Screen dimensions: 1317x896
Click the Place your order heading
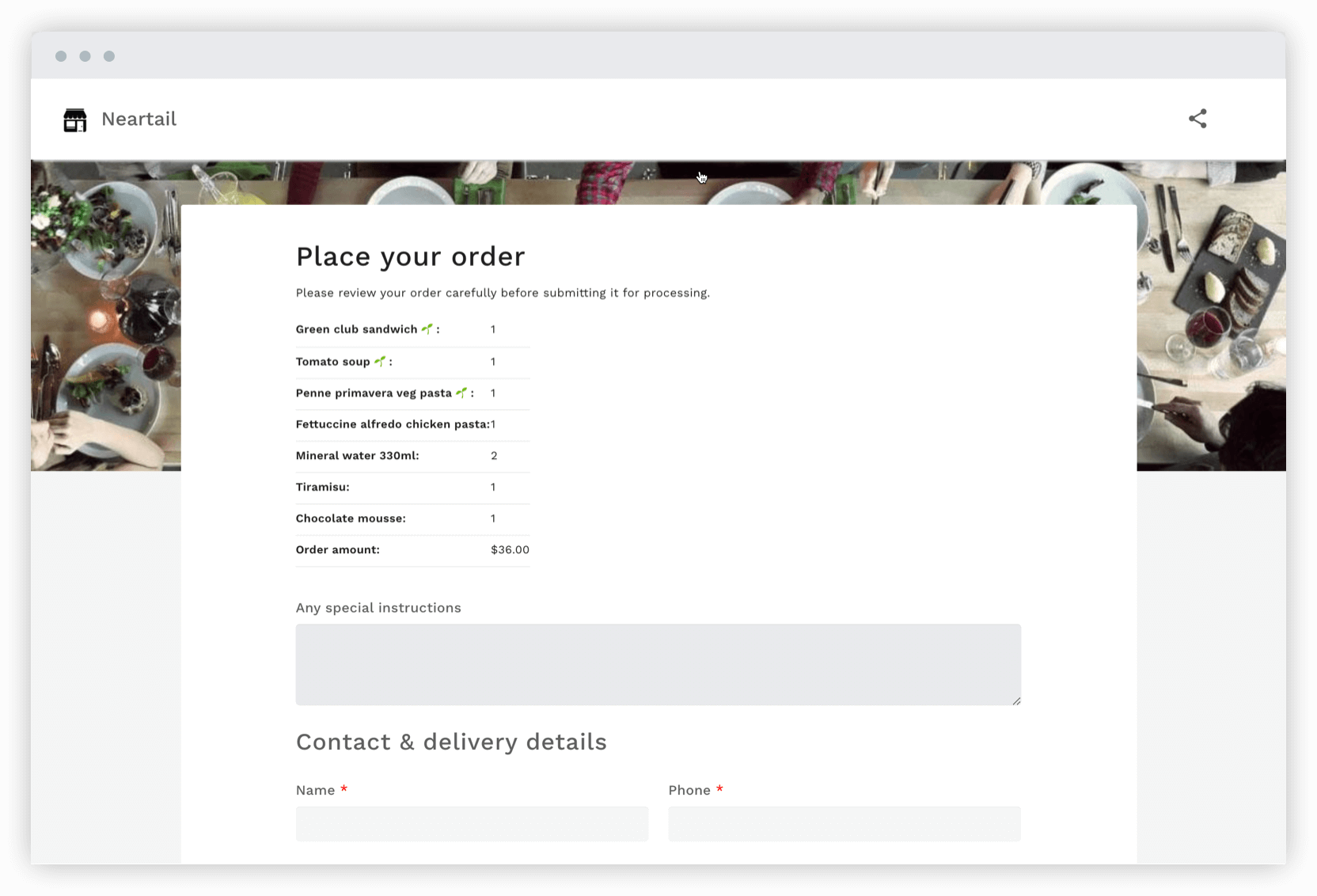pos(410,256)
